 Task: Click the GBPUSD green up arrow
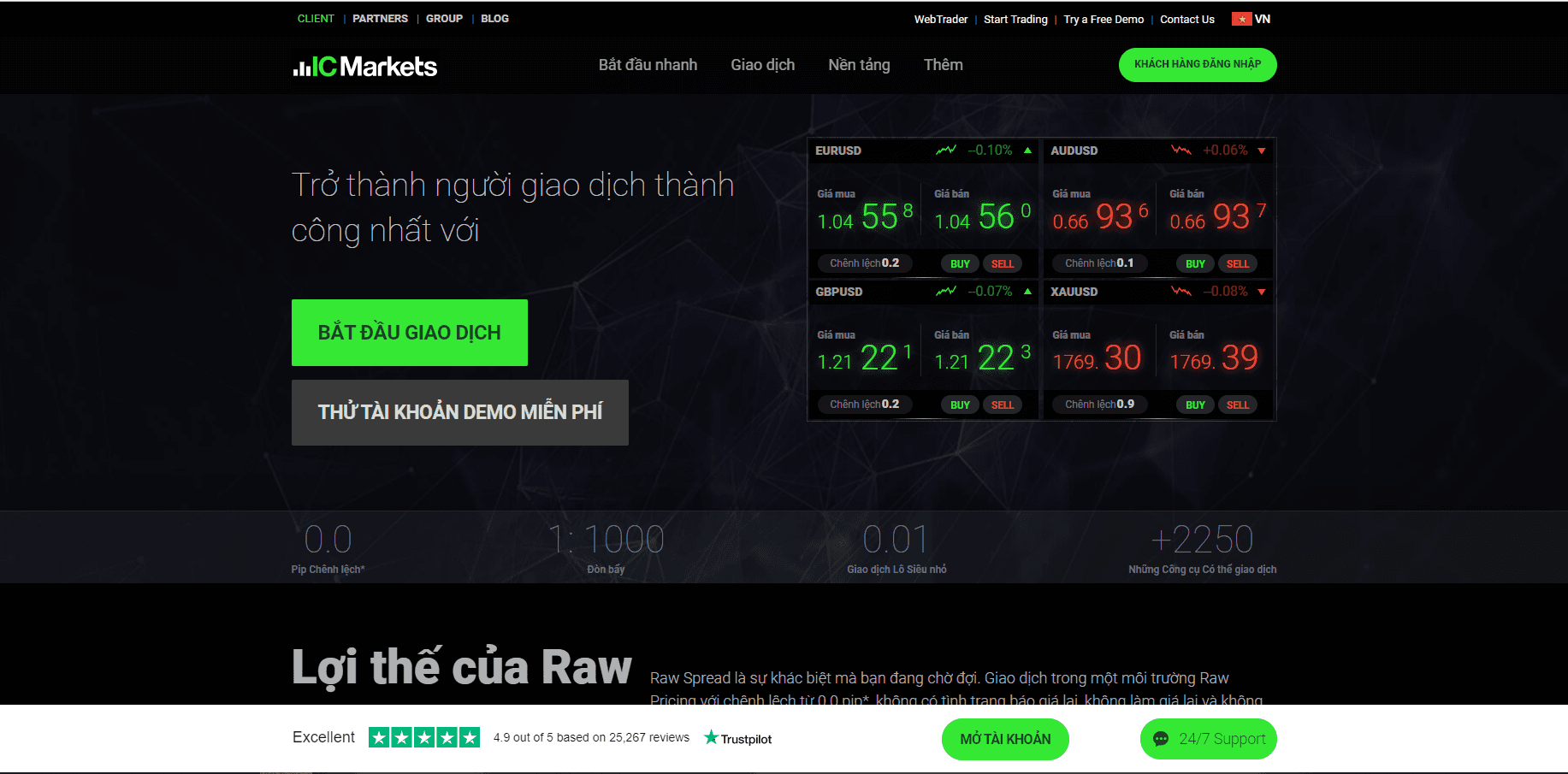coord(1027,292)
